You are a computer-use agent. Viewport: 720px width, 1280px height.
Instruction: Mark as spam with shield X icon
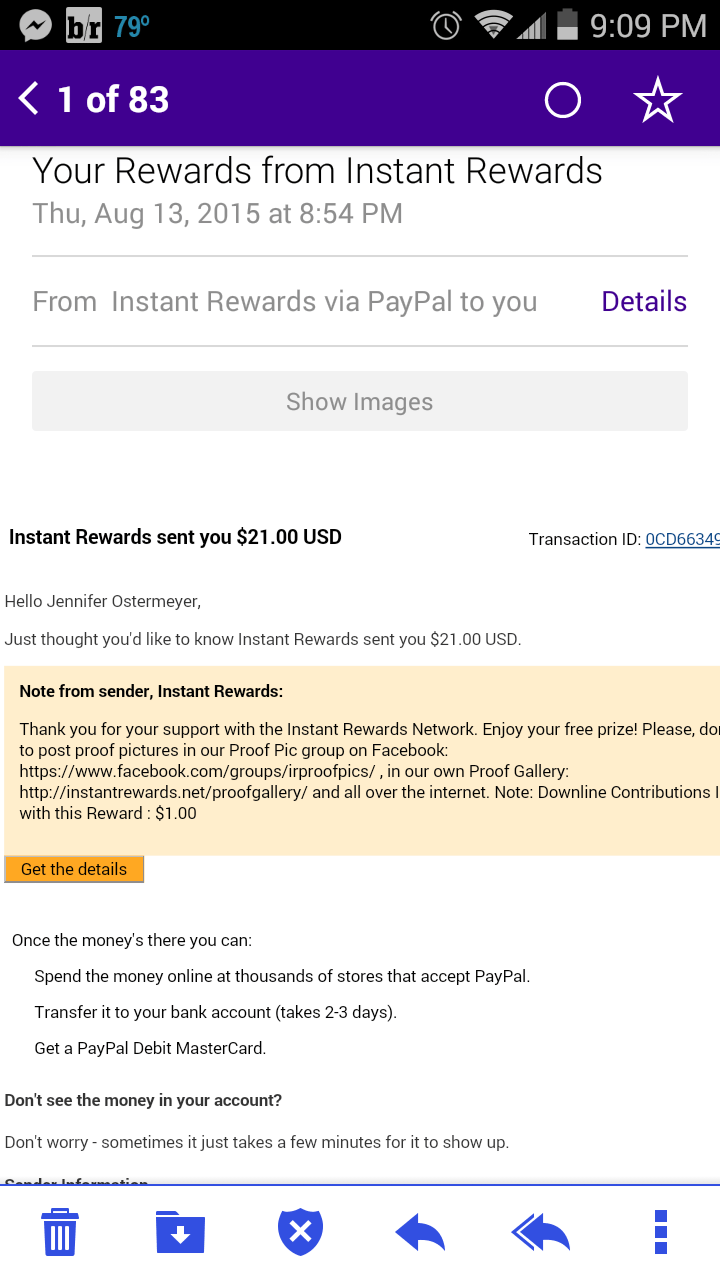(x=300, y=1232)
